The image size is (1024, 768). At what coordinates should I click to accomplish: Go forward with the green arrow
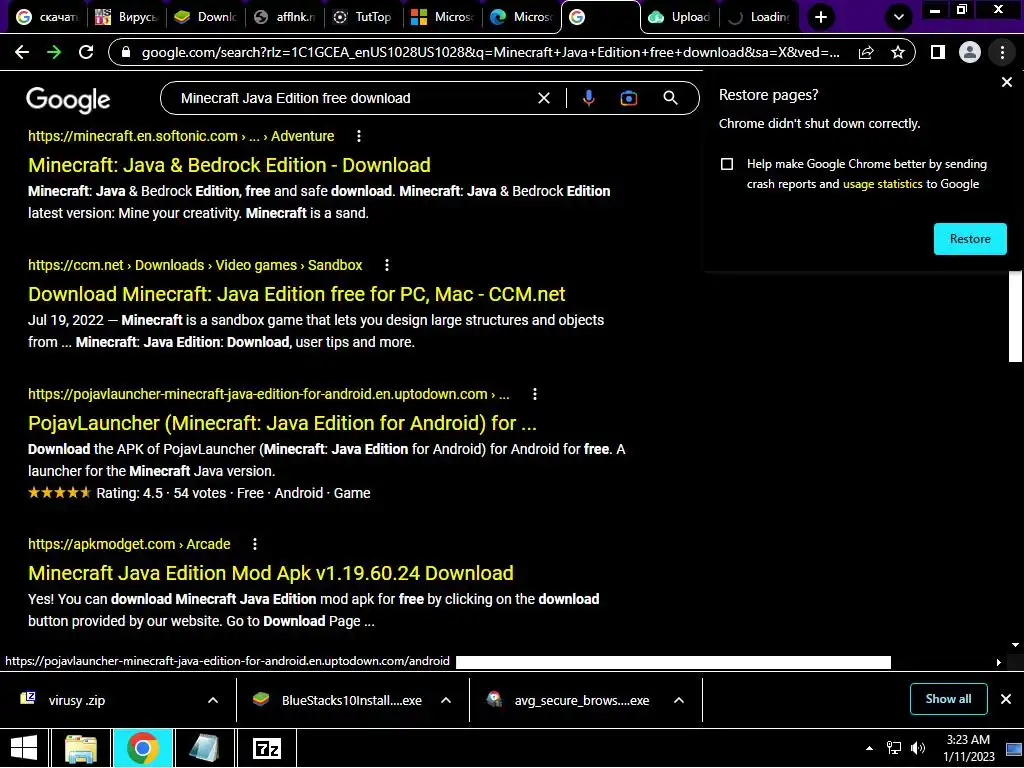coord(54,52)
